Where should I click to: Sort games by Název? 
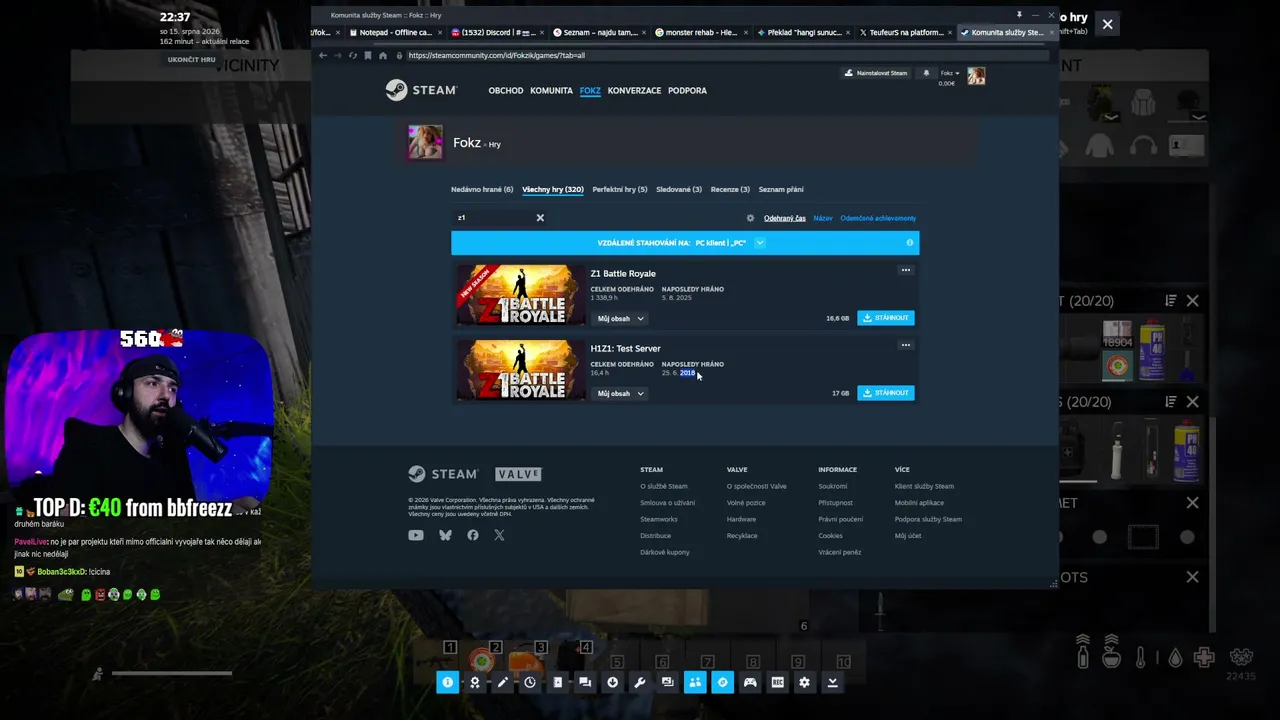click(x=823, y=218)
